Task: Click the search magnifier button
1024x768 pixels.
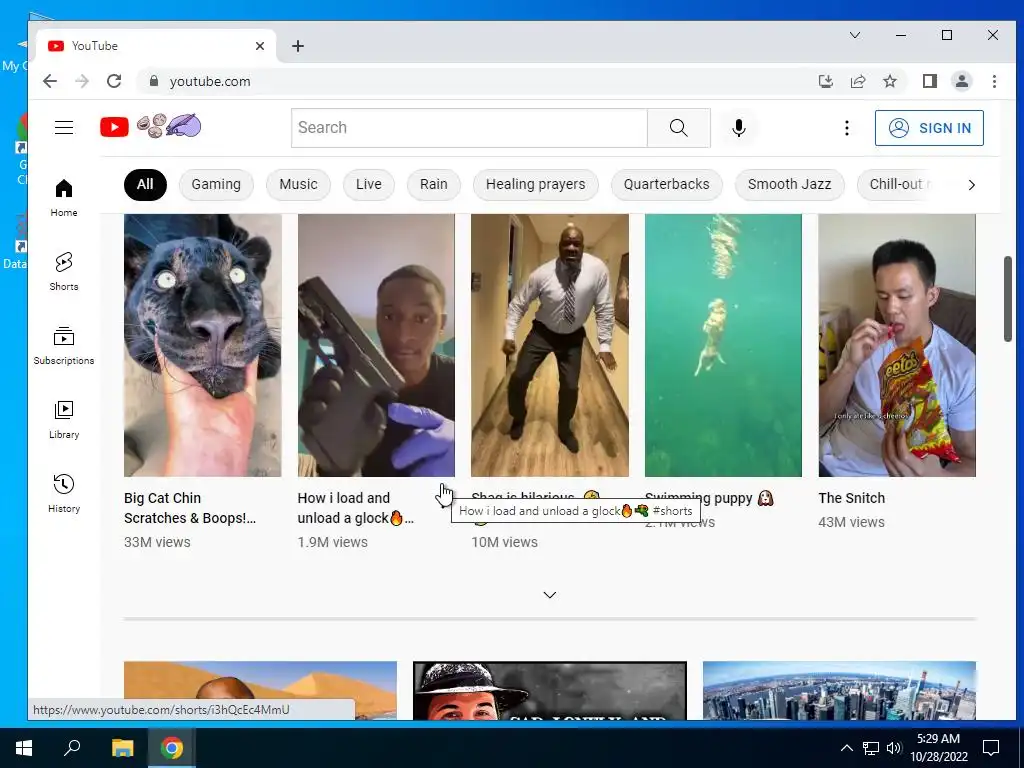Action: (679, 128)
